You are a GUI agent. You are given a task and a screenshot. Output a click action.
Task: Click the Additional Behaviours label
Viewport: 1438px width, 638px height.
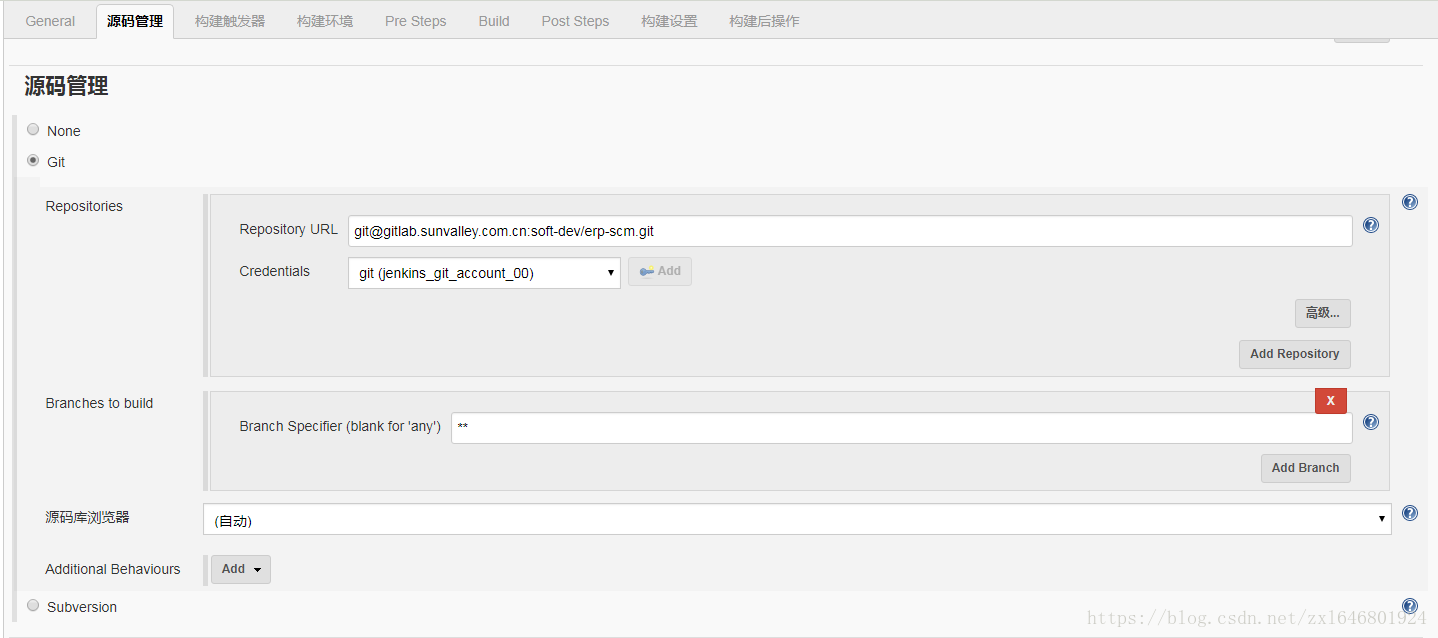[x=113, y=569]
